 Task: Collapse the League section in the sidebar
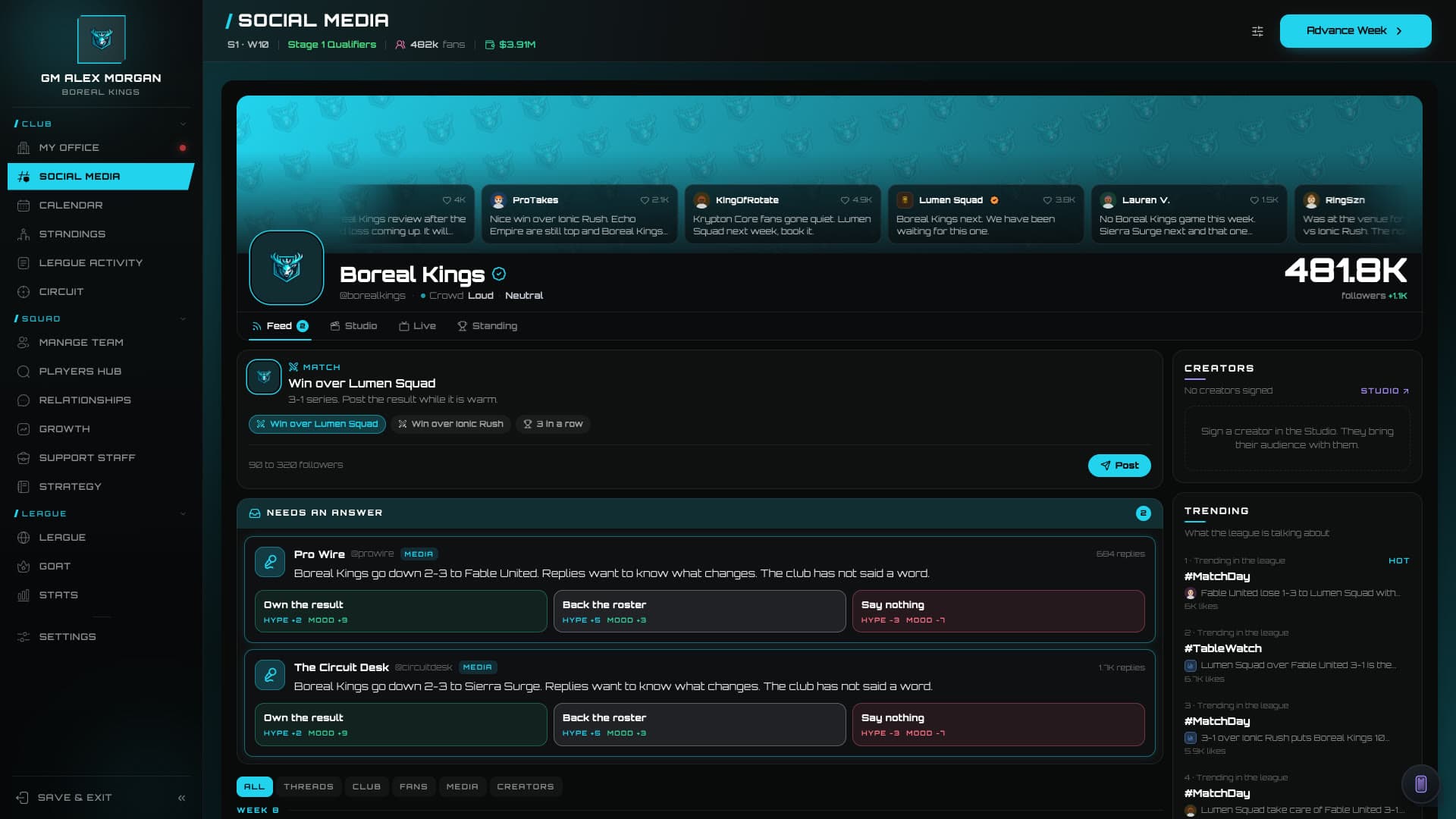pos(183,513)
